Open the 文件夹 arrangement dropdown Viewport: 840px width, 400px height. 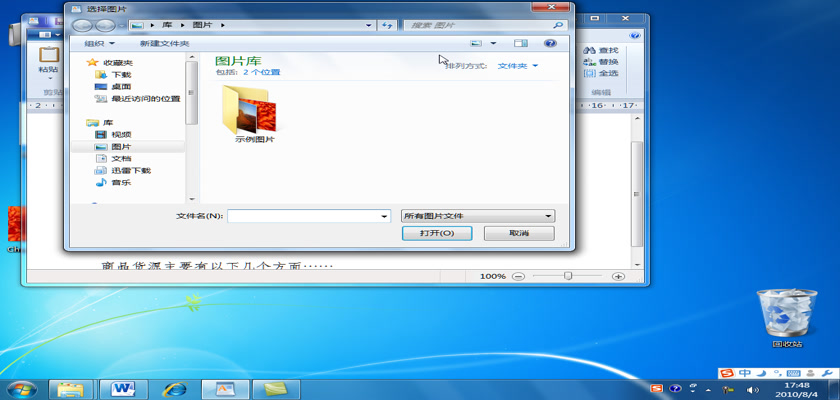518,66
